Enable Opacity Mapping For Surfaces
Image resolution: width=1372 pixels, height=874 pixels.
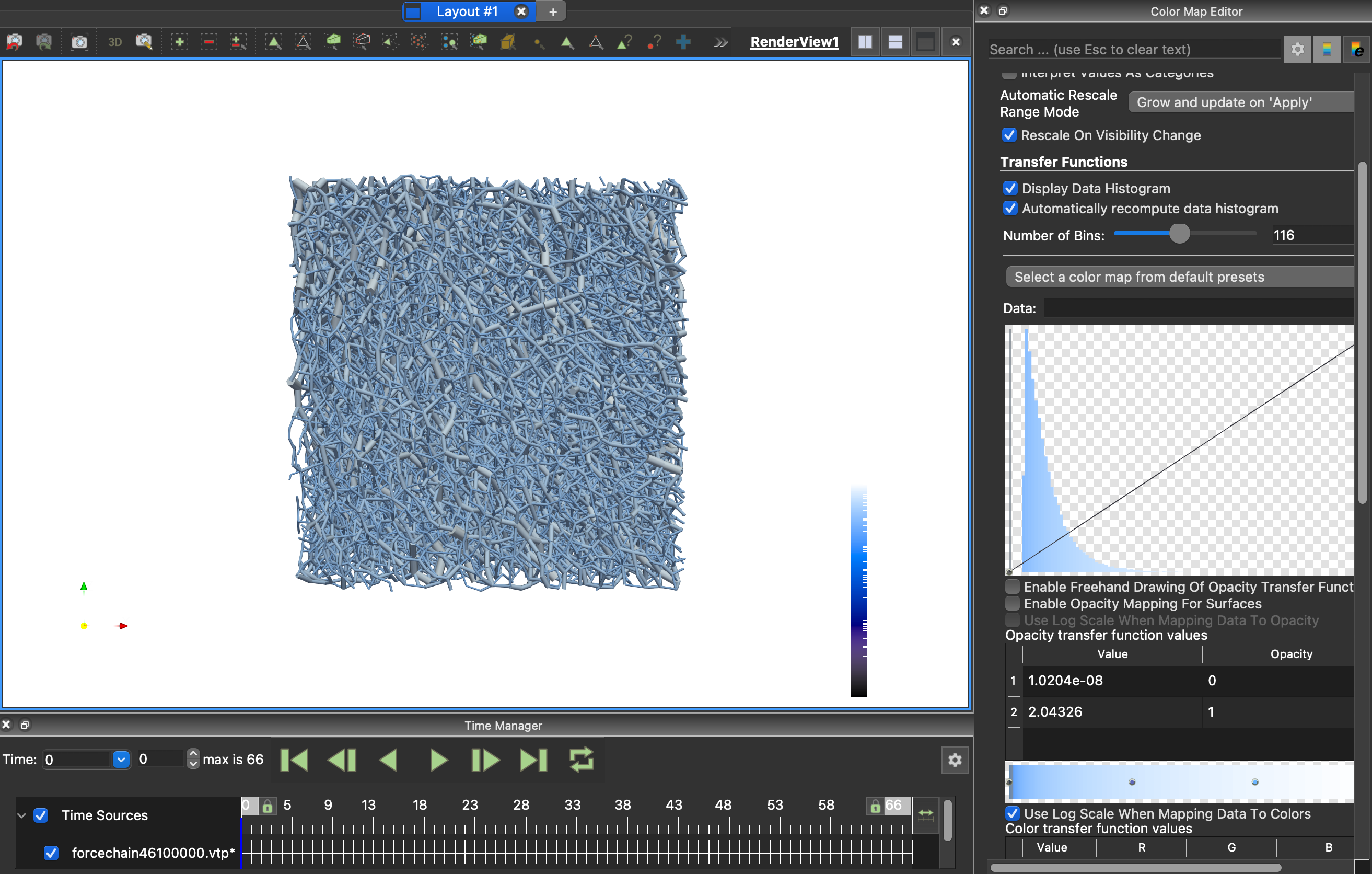1013,603
